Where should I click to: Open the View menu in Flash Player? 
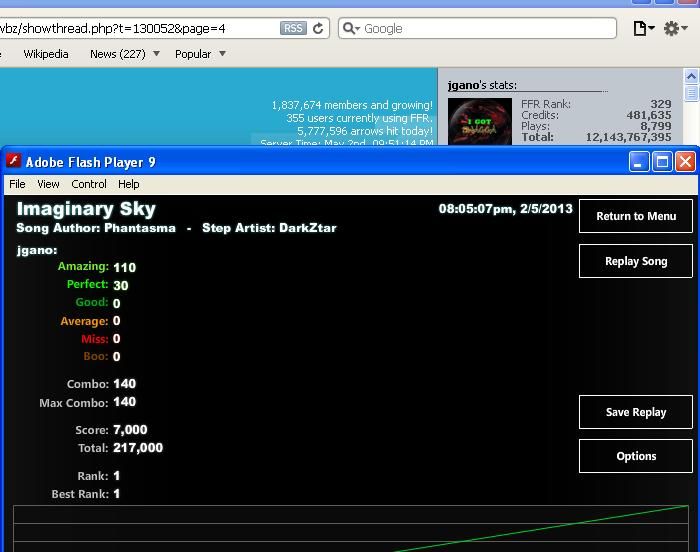point(48,184)
